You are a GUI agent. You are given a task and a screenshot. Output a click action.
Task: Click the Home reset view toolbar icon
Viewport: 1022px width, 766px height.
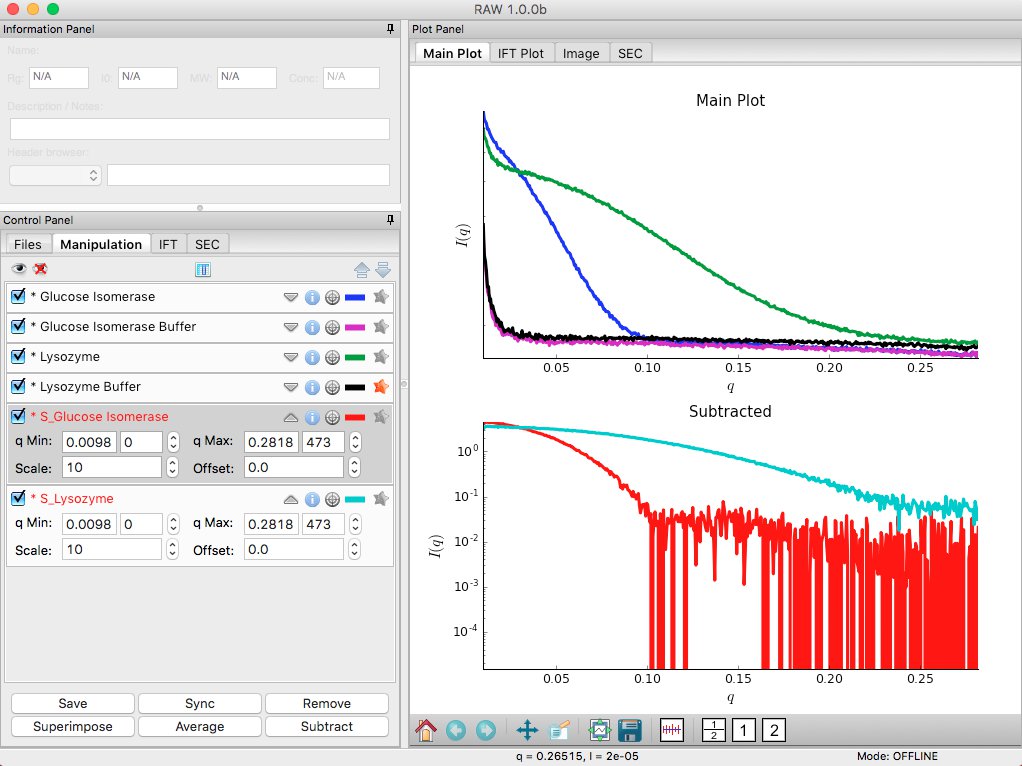[x=426, y=730]
